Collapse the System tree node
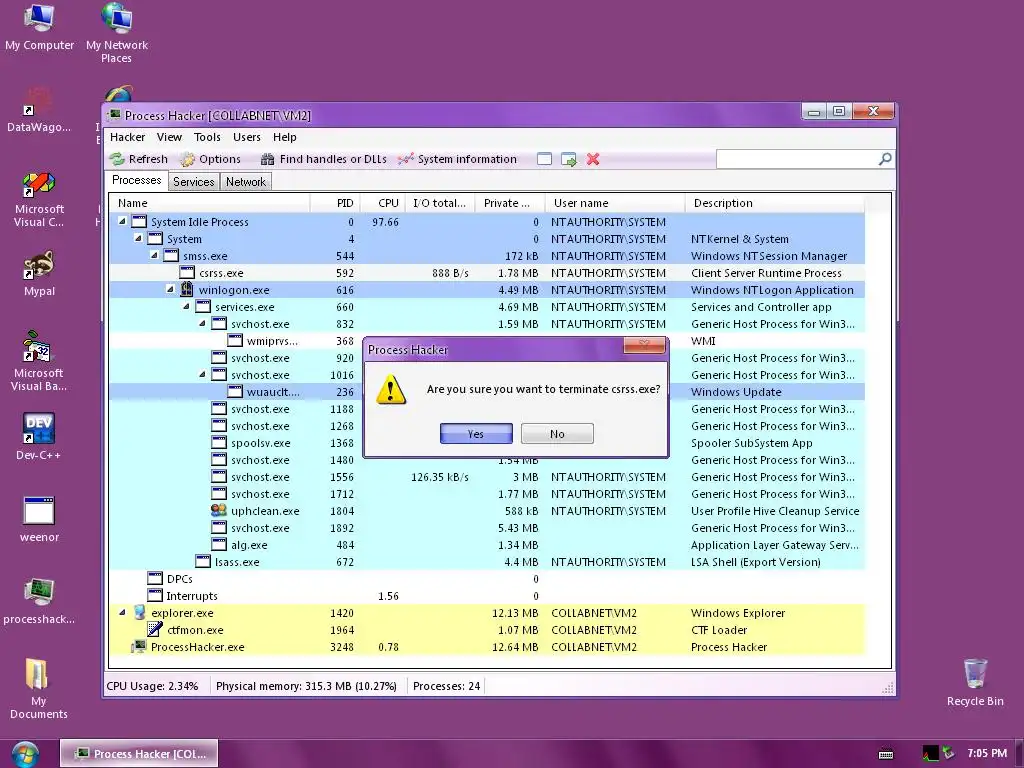 [x=138, y=238]
